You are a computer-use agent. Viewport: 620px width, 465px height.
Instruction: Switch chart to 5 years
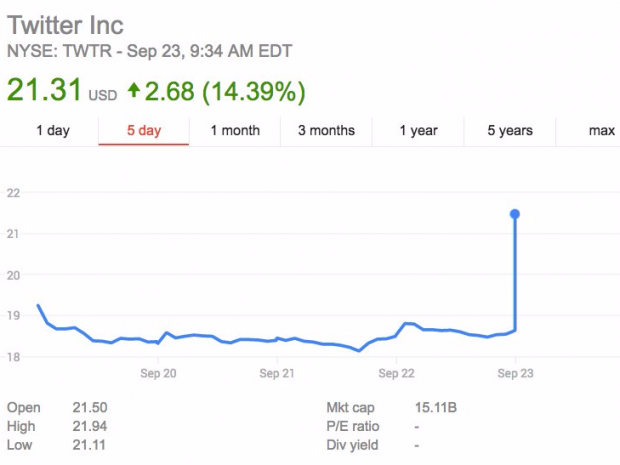[510, 131]
